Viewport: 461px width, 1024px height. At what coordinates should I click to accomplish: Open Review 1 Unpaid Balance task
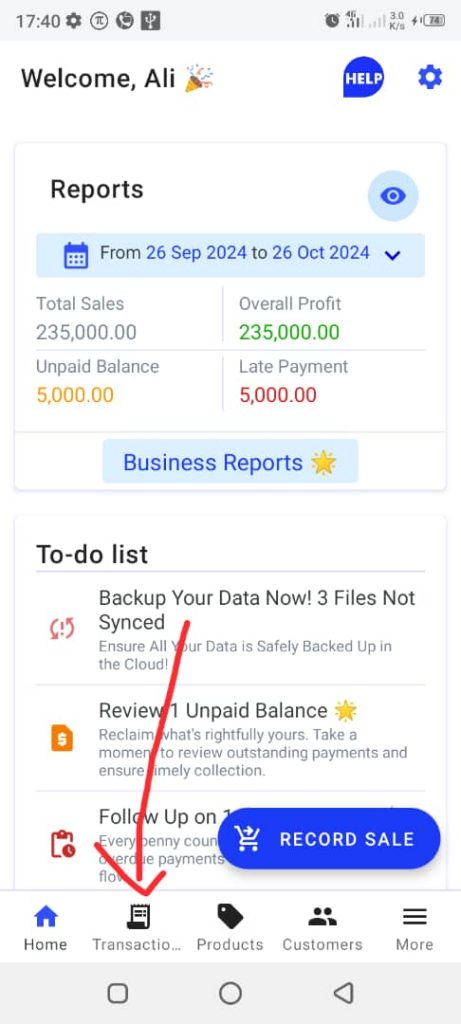[230, 739]
